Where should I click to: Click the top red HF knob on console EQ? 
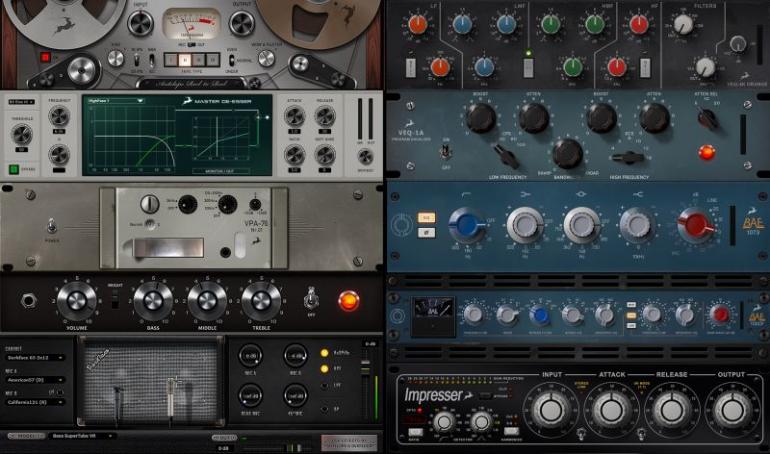click(x=639, y=25)
